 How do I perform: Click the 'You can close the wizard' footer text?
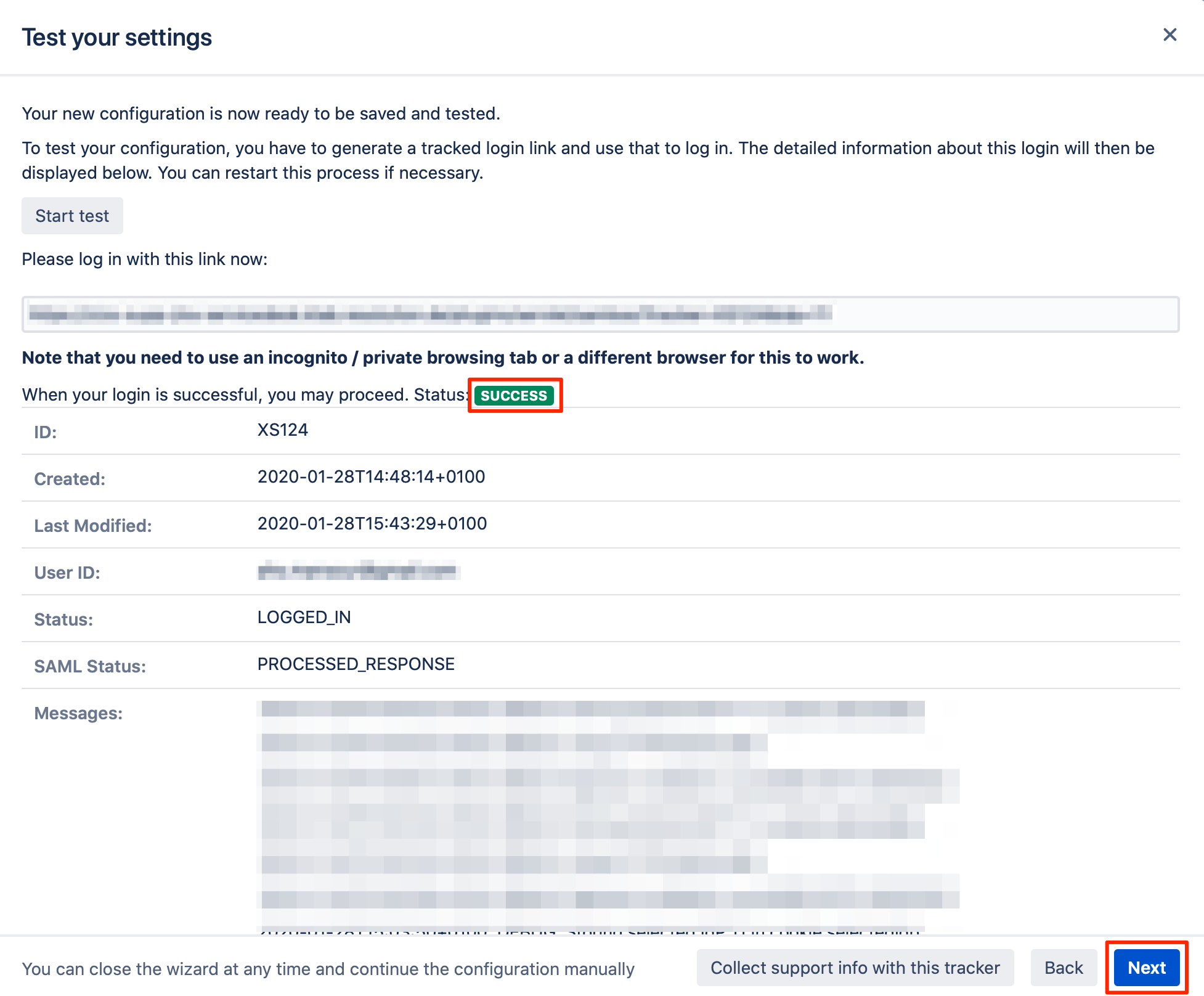(x=328, y=969)
